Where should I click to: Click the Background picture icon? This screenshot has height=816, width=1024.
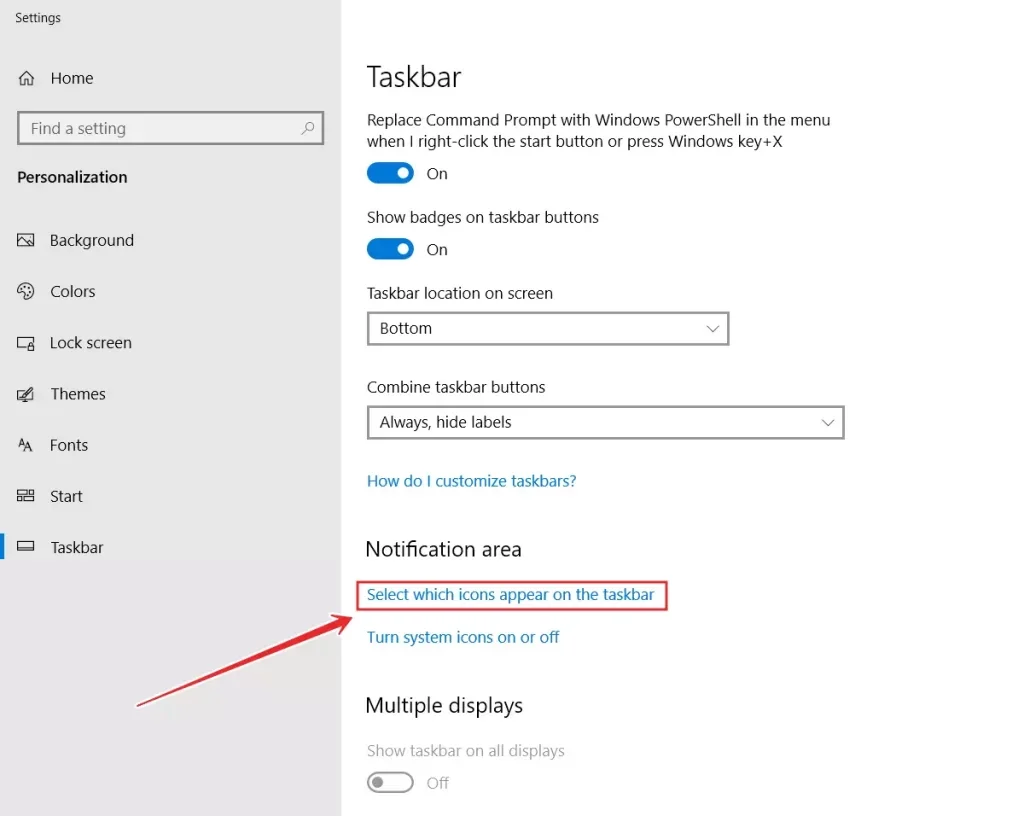pos(25,240)
